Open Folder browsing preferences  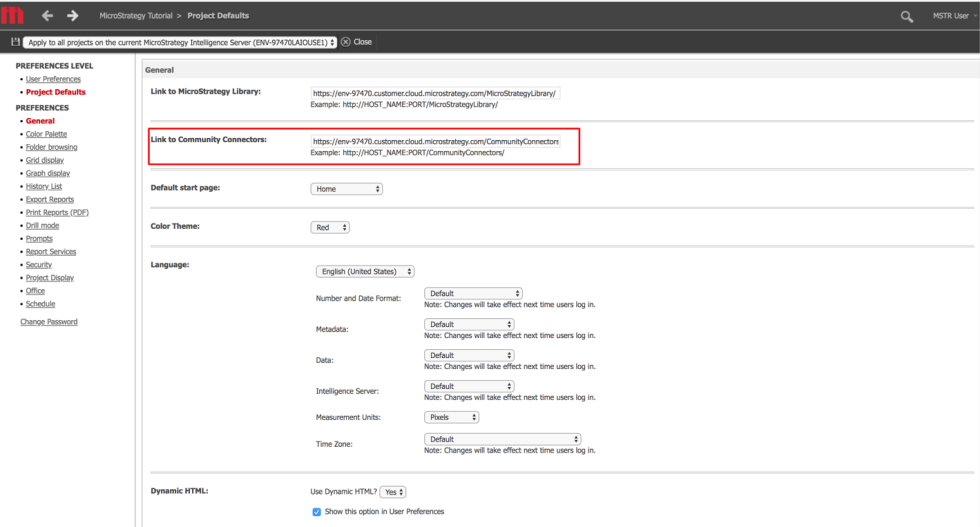[51, 147]
